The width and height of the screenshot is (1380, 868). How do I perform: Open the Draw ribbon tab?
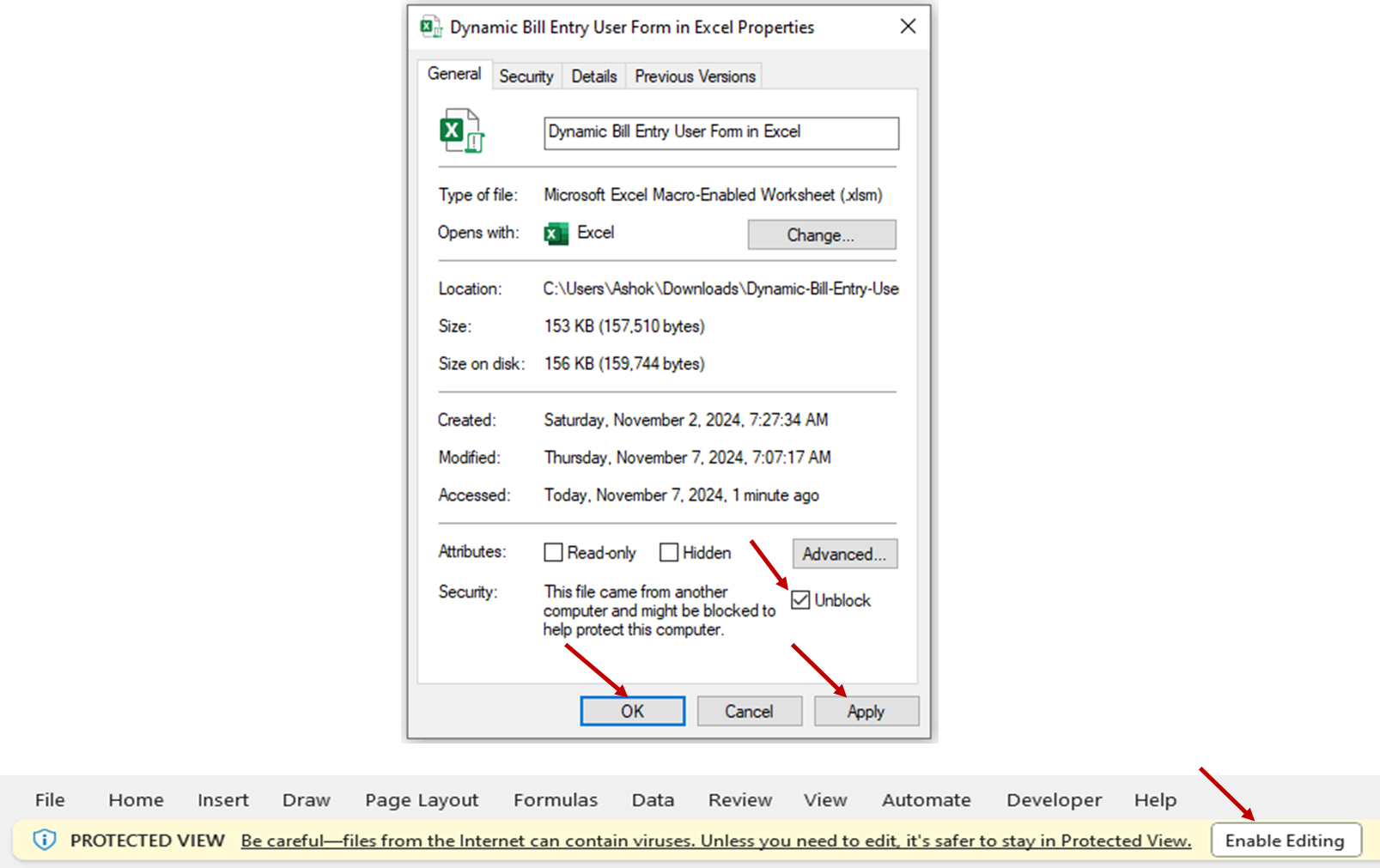point(307,799)
